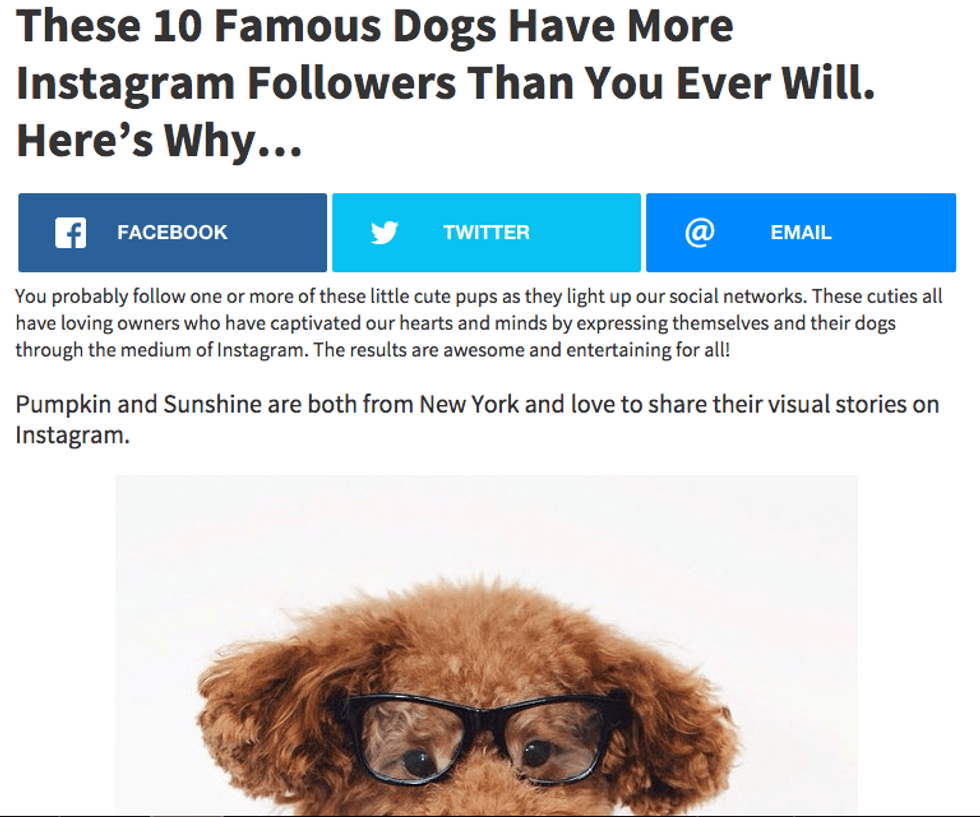
Task: Select the "Pumpkin and Sunshine" caption sentence
Action: [x=477, y=419]
